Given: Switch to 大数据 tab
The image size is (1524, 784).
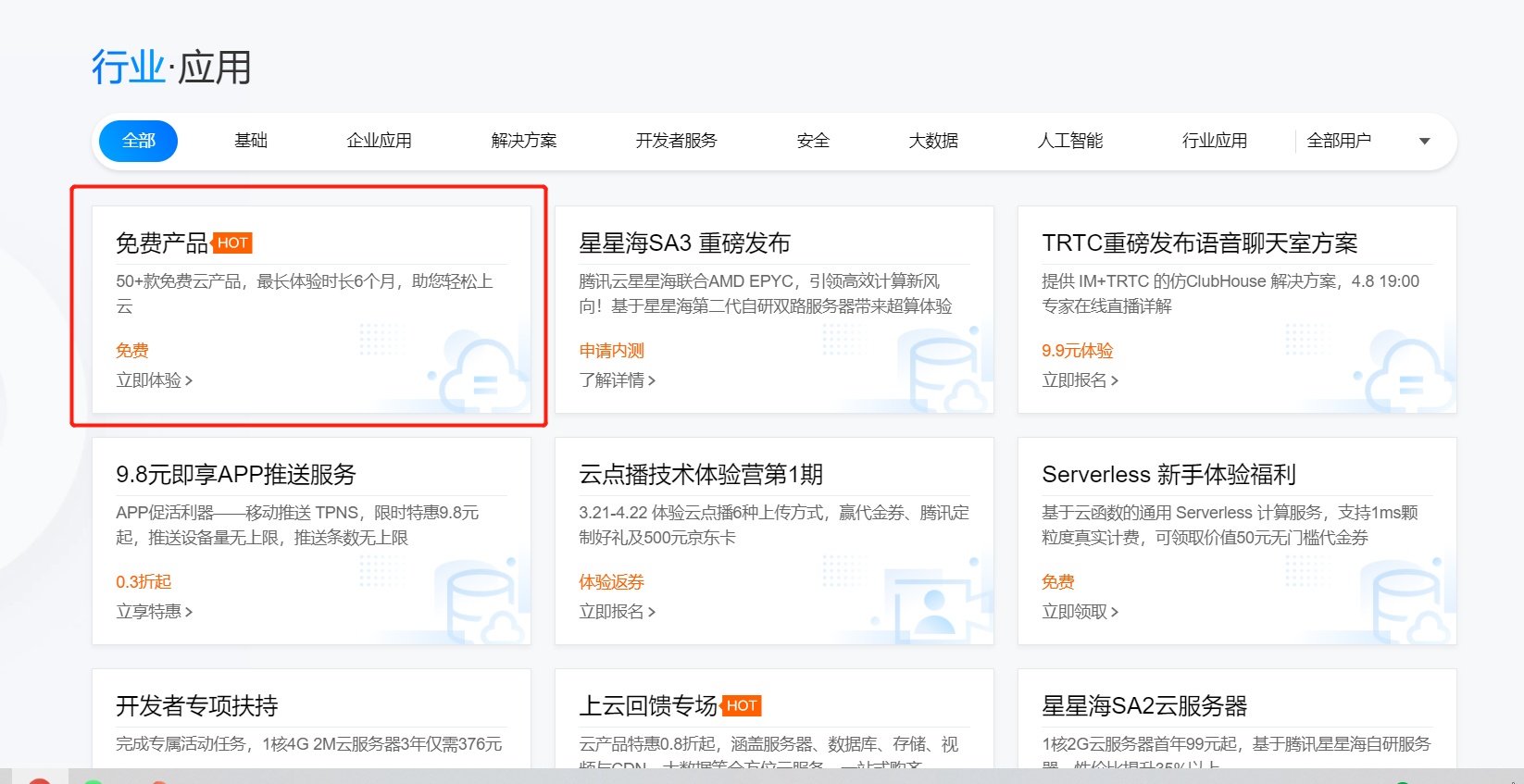Looking at the screenshot, I should [933, 141].
